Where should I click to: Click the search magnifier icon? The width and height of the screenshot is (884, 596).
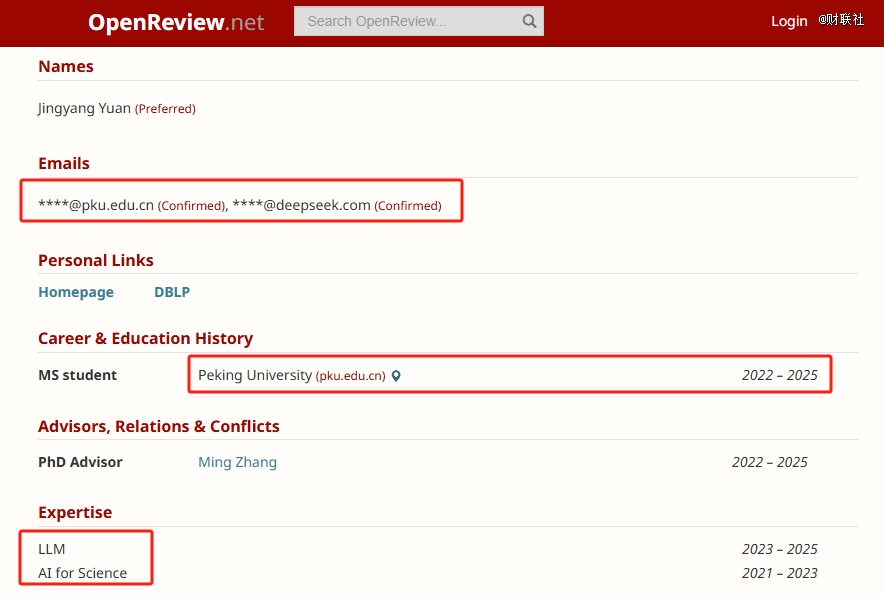tap(529, 21)
